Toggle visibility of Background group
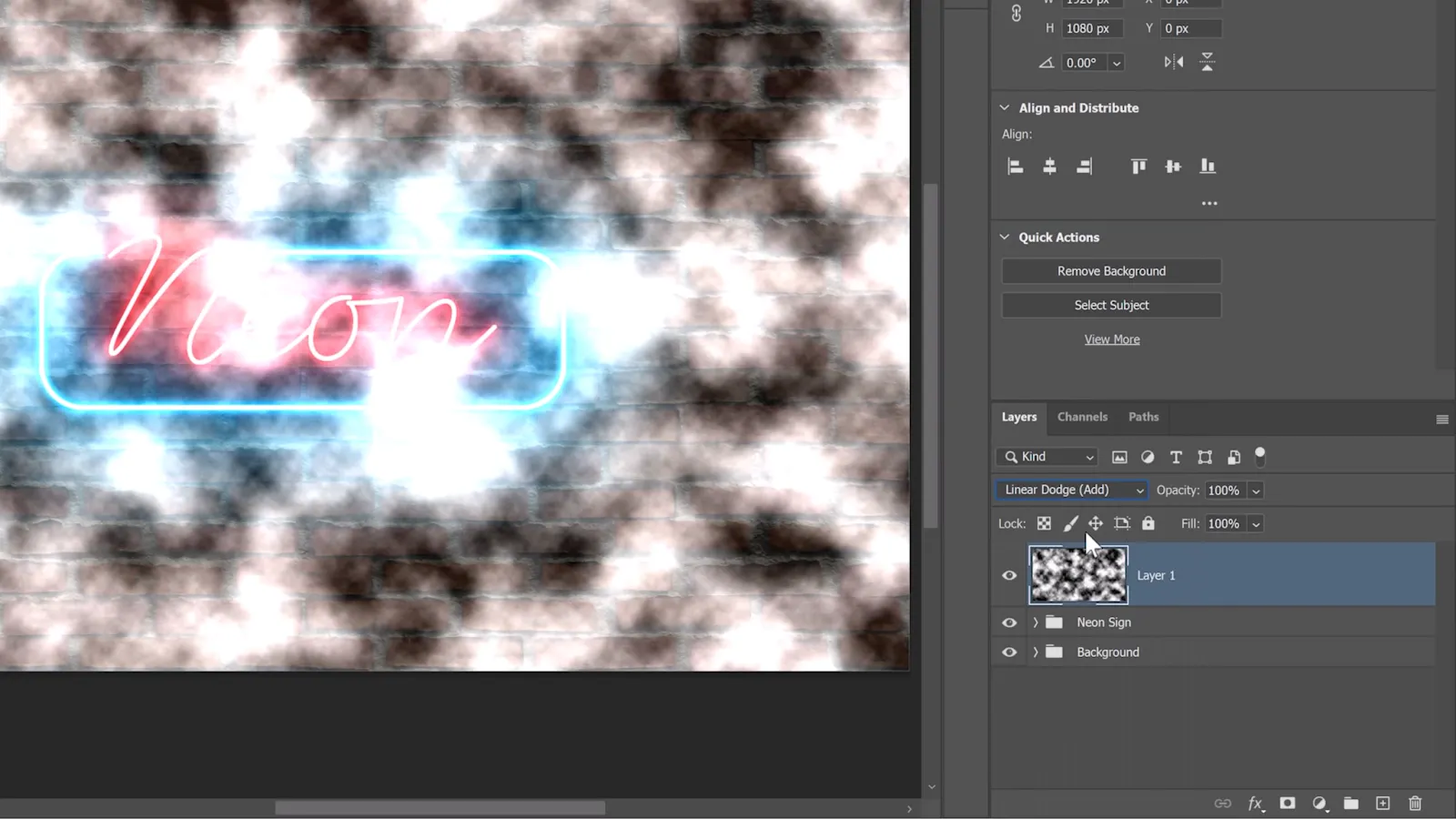The width and height of the screenshot is (1456, 819). pyautogui.click(x=1009, y=652)
